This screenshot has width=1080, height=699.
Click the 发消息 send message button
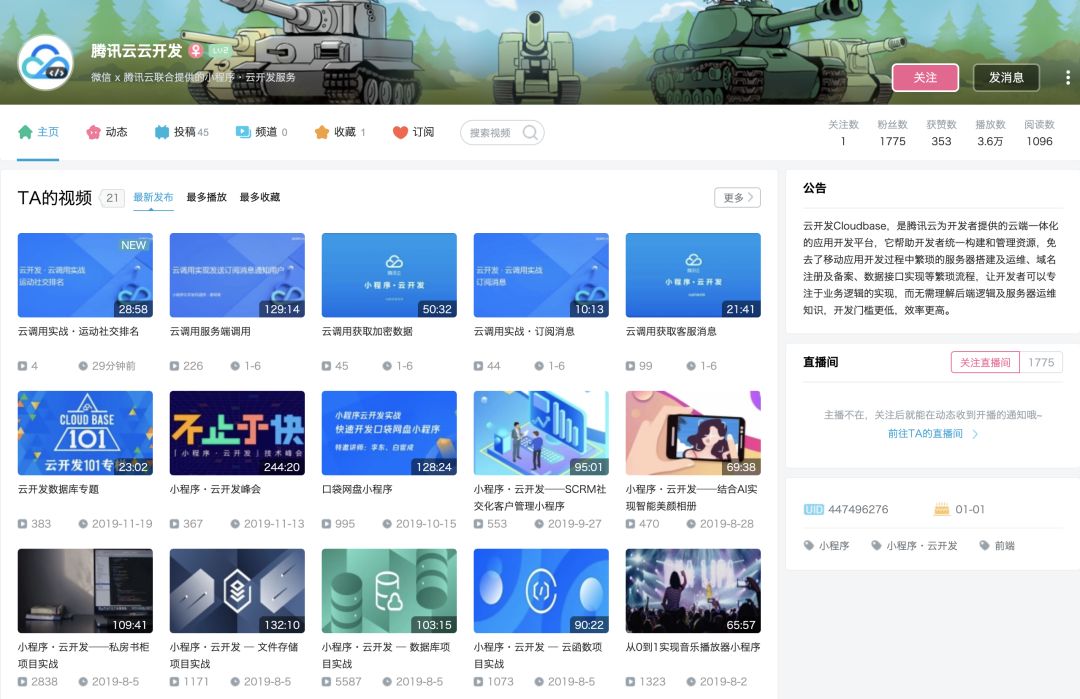(x=1006, y=78)
